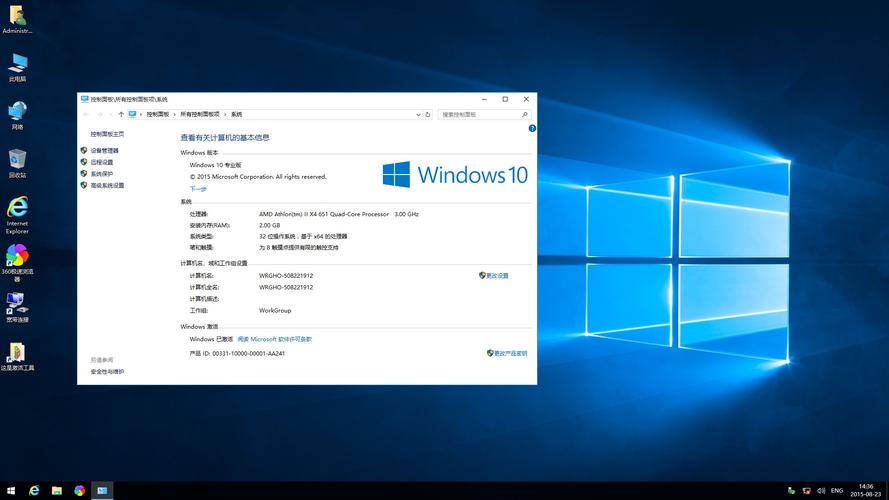
Task: Click Change settings (更改设置) link
Action: tap(497, 276)
